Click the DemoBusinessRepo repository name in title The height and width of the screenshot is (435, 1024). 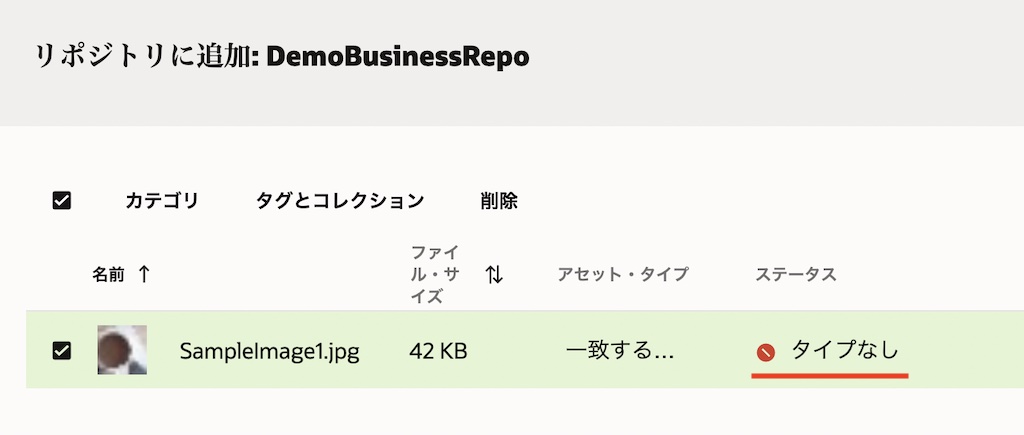pyautogui.click(x=398, y=57)
